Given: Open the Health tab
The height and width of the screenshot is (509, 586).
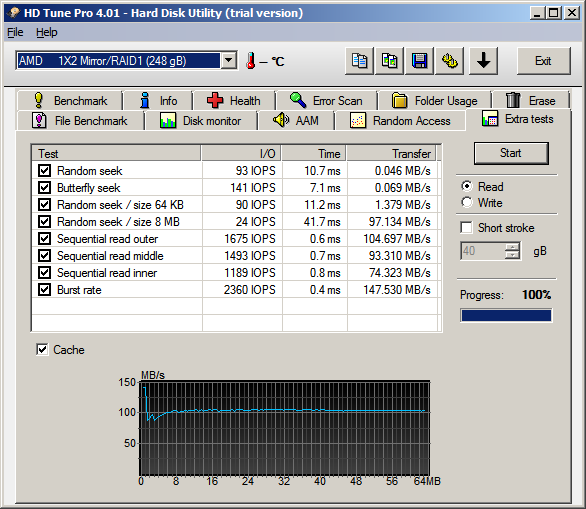Looking at the screenshot, I should point(234,101).
